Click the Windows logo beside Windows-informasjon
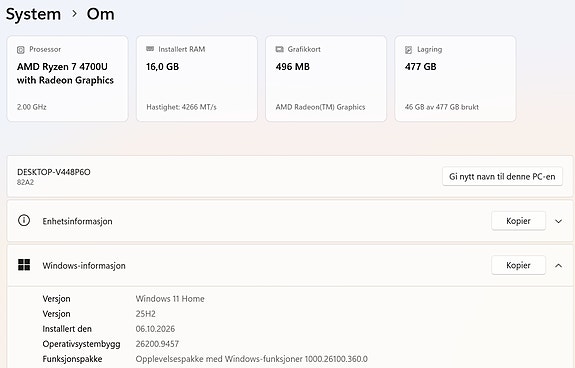The width and height of the screenshot is (575, 368). (24, 265)
